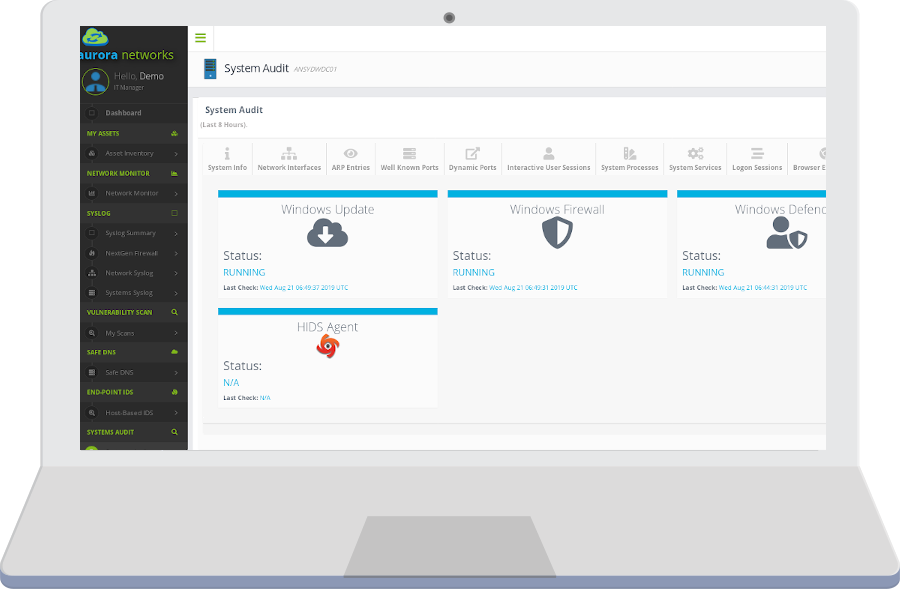Click the Safe DNS item icon
900x589 pixels.
tap(92, 373)
